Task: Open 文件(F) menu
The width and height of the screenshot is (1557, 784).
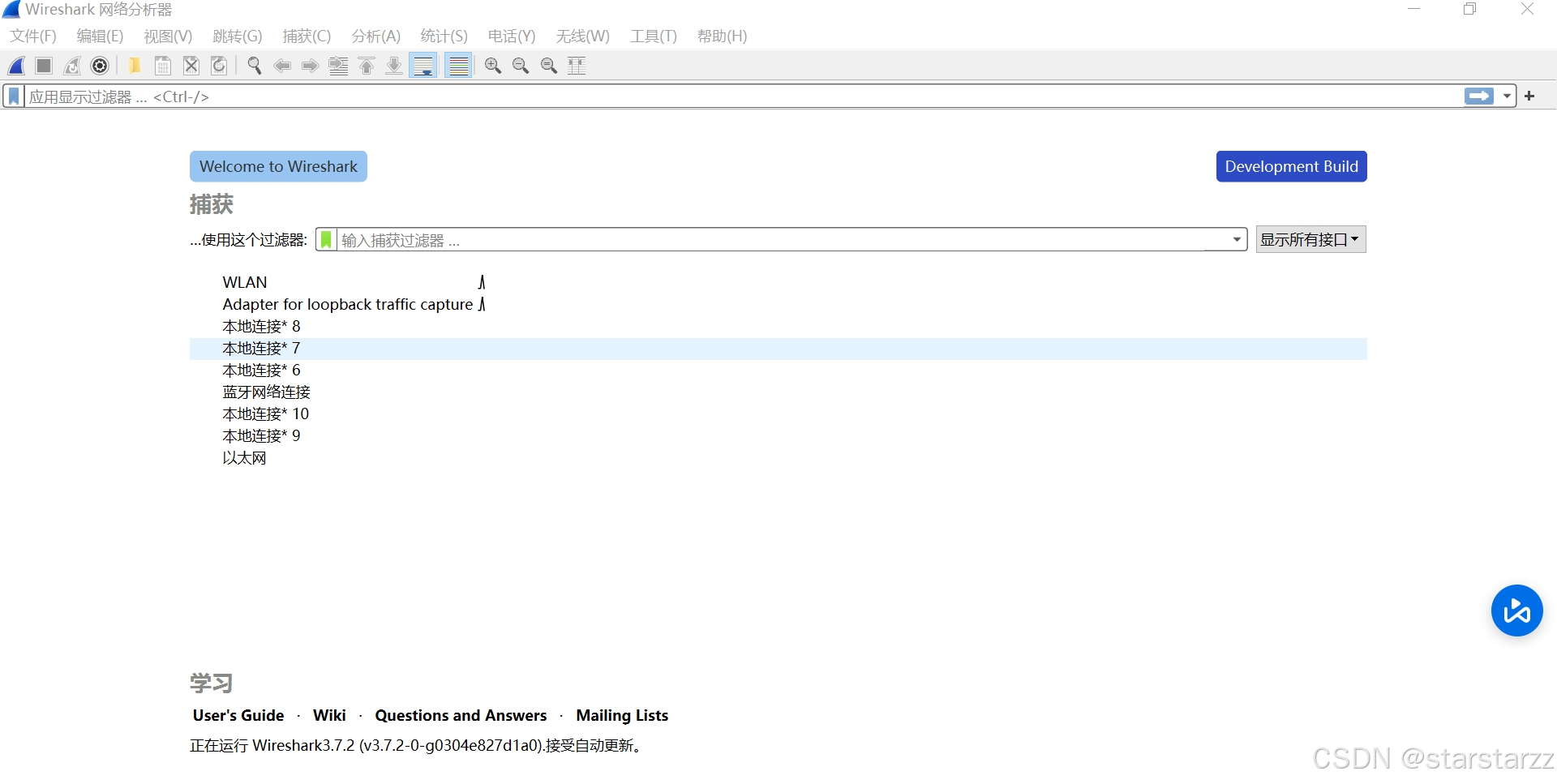Action: click(x=33, y=36)
